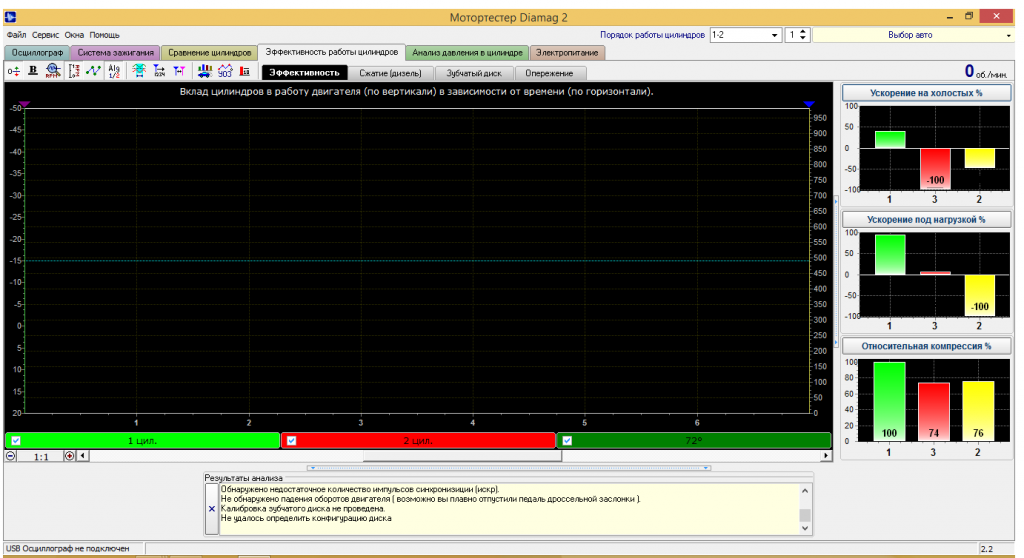Collapse the right bar chart panel via splitter
Image resolution: width=1024 pixels, height=558 pixels.
(x=837, y=271)
